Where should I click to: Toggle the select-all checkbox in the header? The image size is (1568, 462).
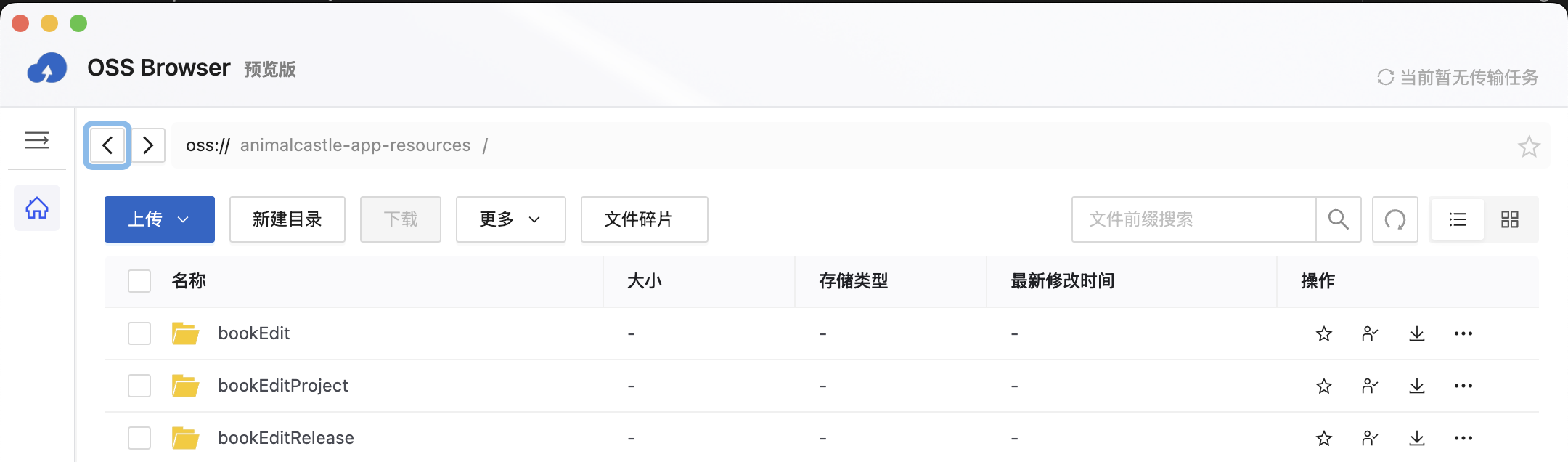tap(139, 281)
